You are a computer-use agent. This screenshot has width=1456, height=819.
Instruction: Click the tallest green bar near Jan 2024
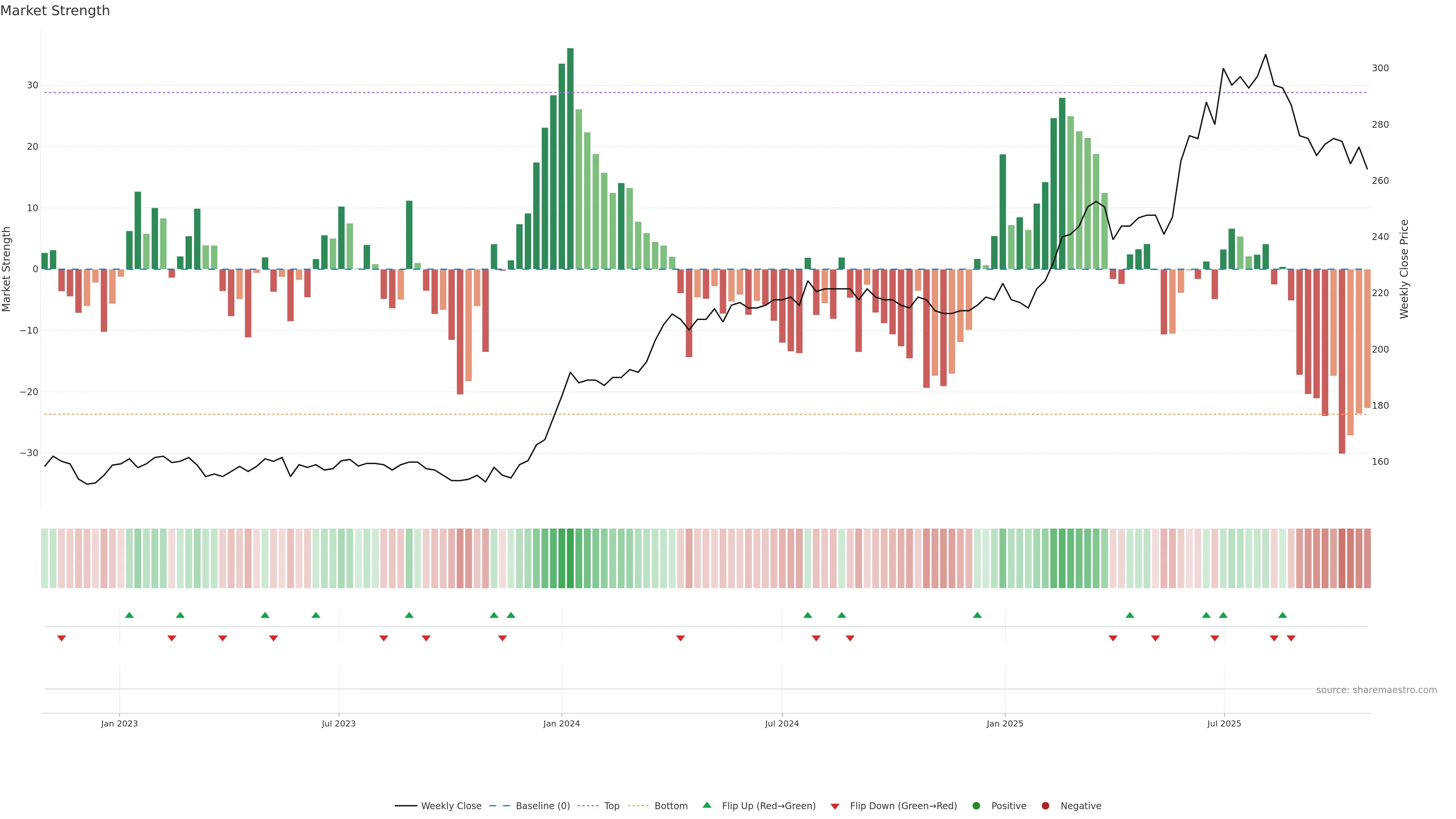[570, 158]
